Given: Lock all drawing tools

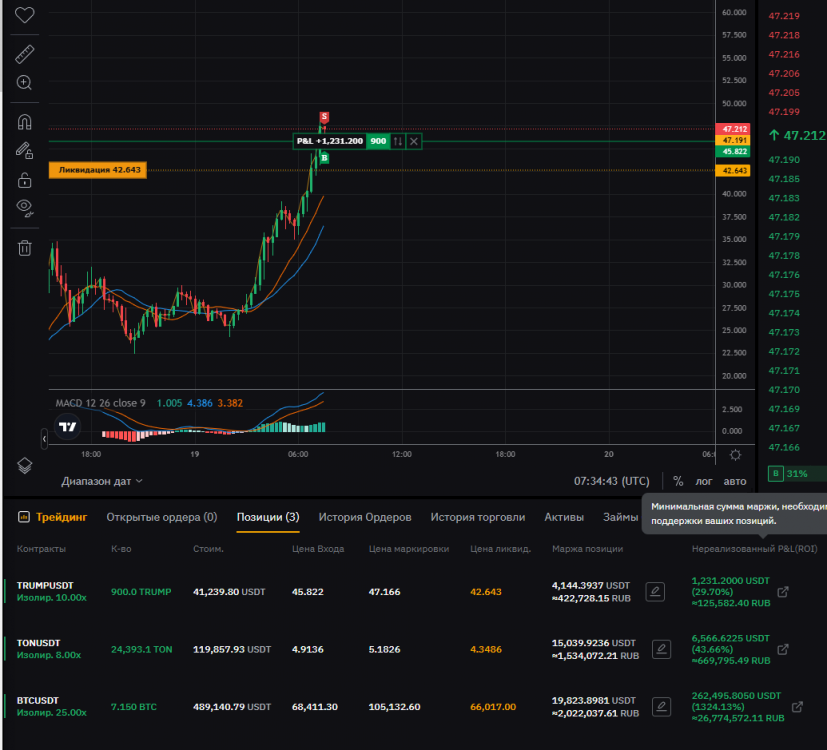Looking at the screenshot, I should click(24, 180).
